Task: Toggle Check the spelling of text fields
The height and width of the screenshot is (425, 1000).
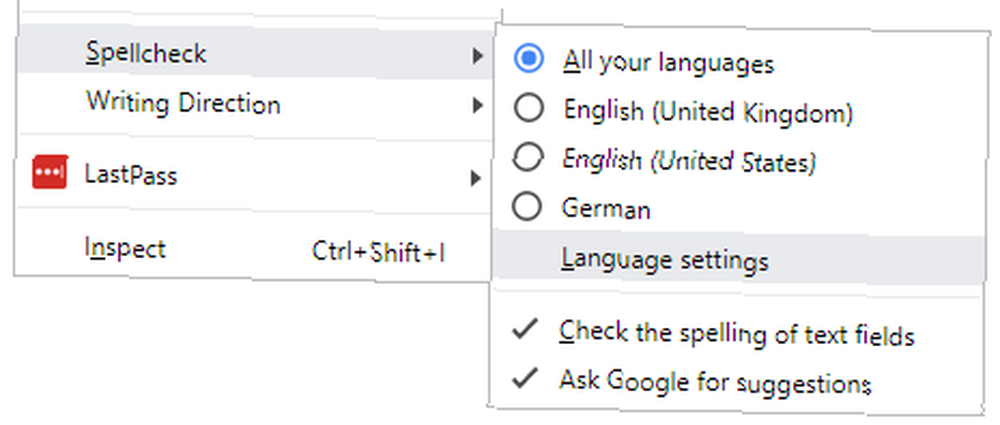Action: pyautogui.click(x=737, y=334)
